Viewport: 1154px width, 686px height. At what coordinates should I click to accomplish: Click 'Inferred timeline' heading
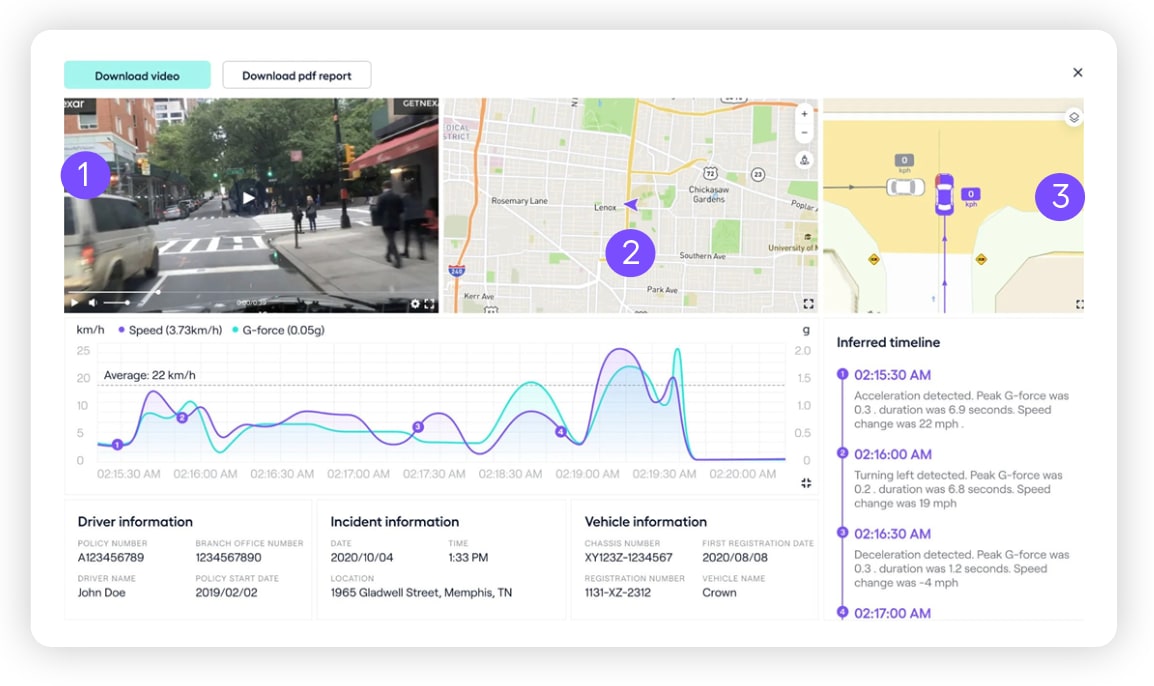(888, 342)
